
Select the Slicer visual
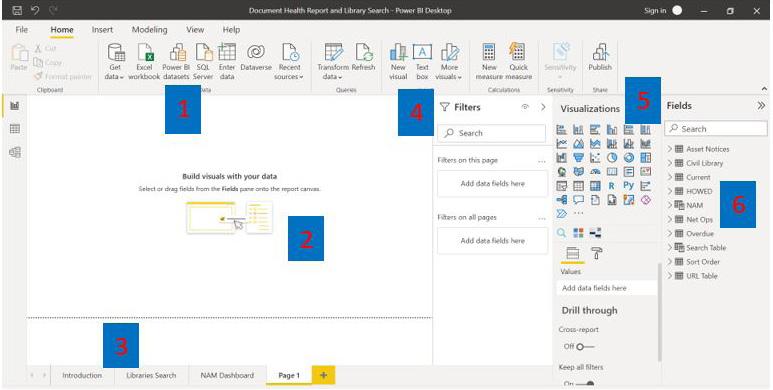click(x=562, y=186)
